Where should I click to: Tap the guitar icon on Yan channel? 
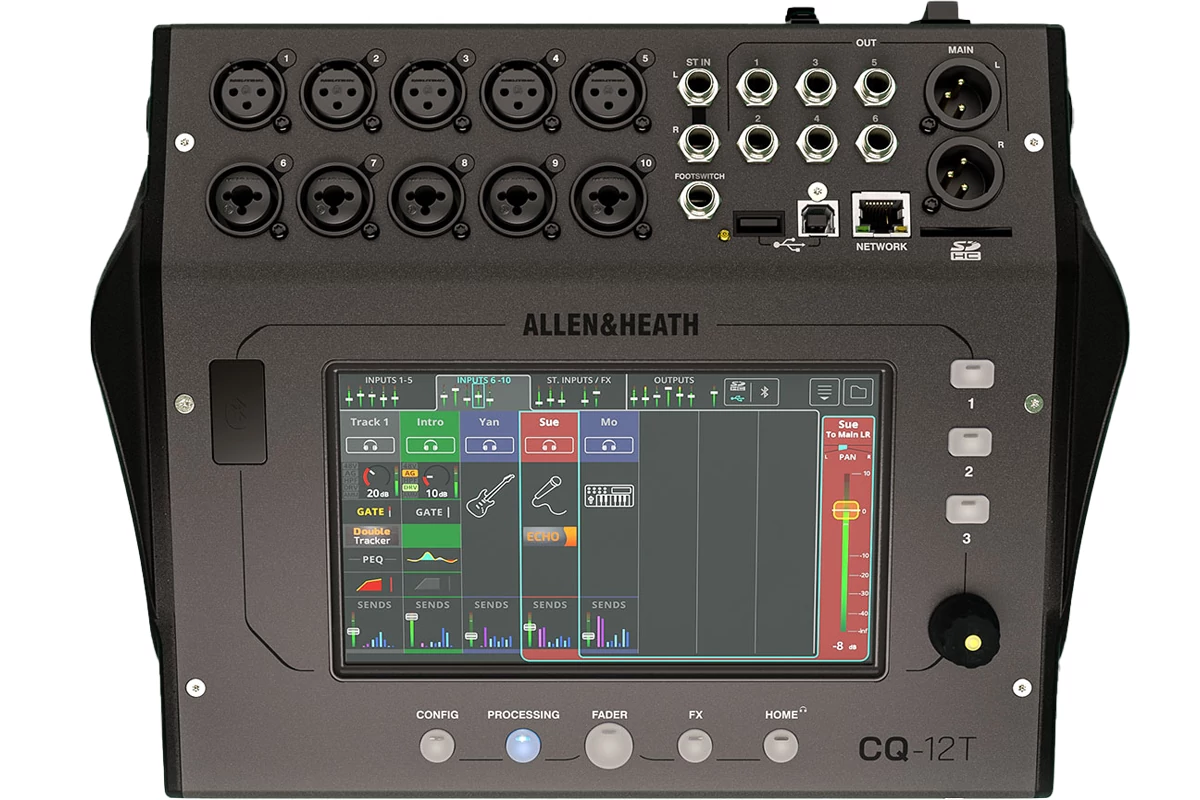tap(490, 496)
